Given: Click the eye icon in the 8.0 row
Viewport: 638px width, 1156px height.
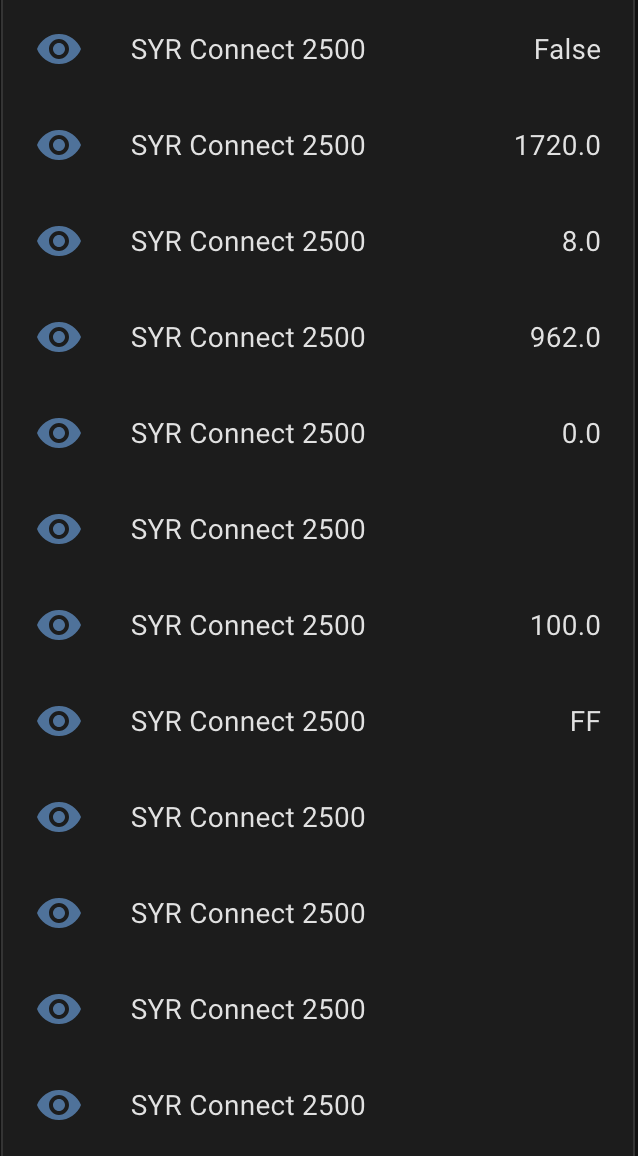Looking at the screenshot, I should tap(59, 241).
